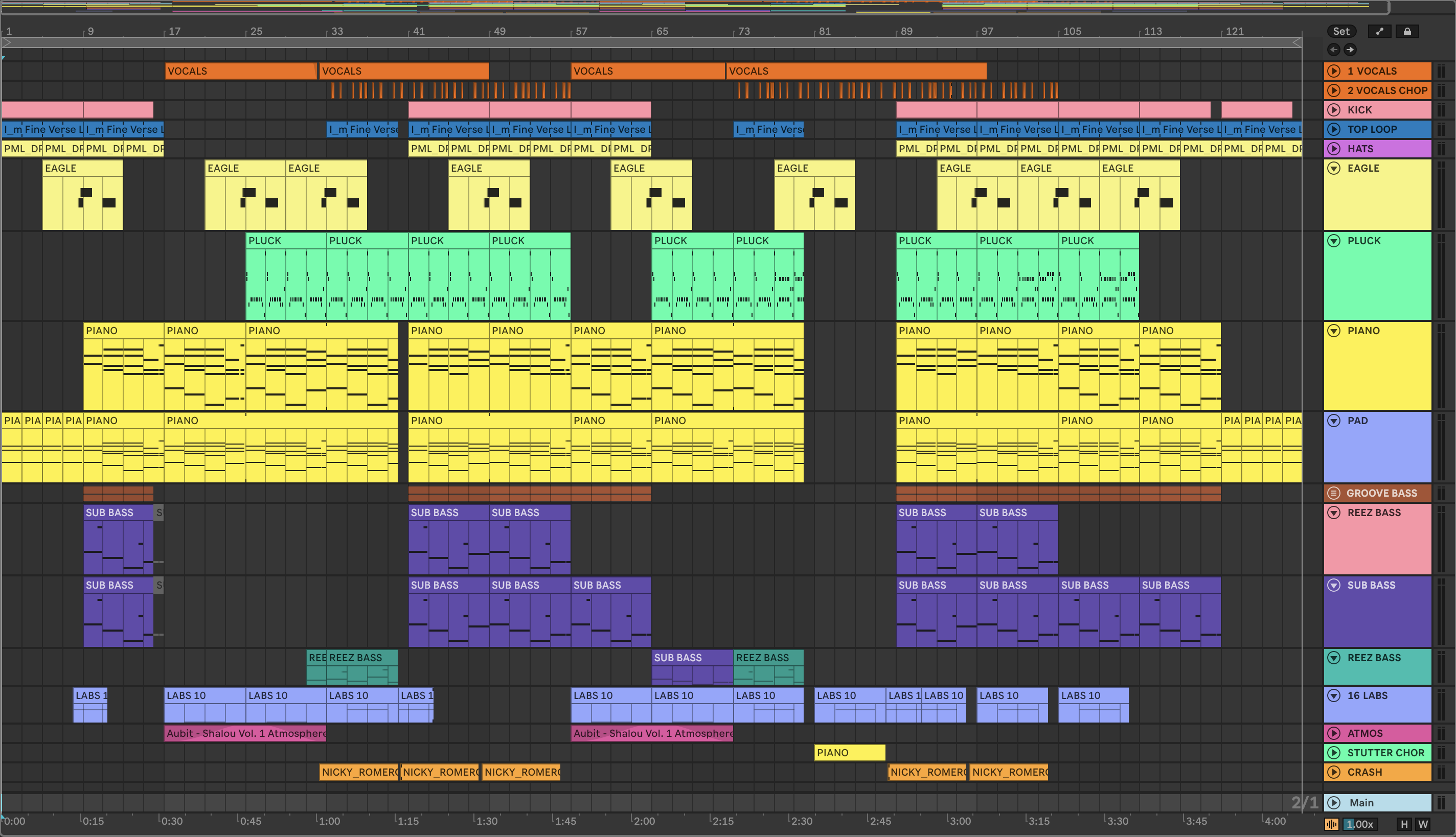The image size is (1456, 837).
Task: Select Aubit Atmosphere clip starting at bar 17
Action: [x=245, y=734]
